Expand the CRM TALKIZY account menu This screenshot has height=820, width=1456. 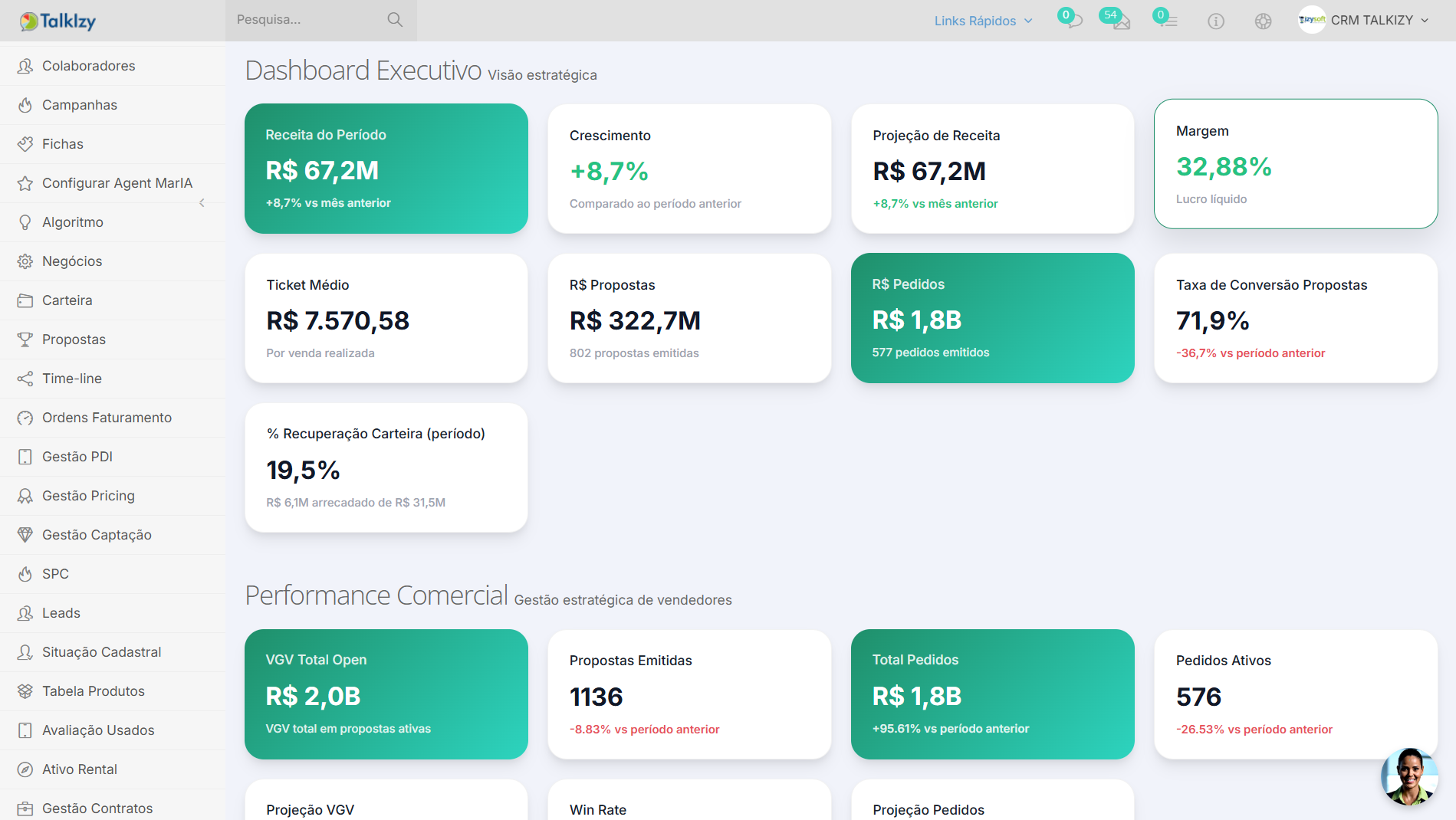pyautogui.click(x=1372, y=21)
